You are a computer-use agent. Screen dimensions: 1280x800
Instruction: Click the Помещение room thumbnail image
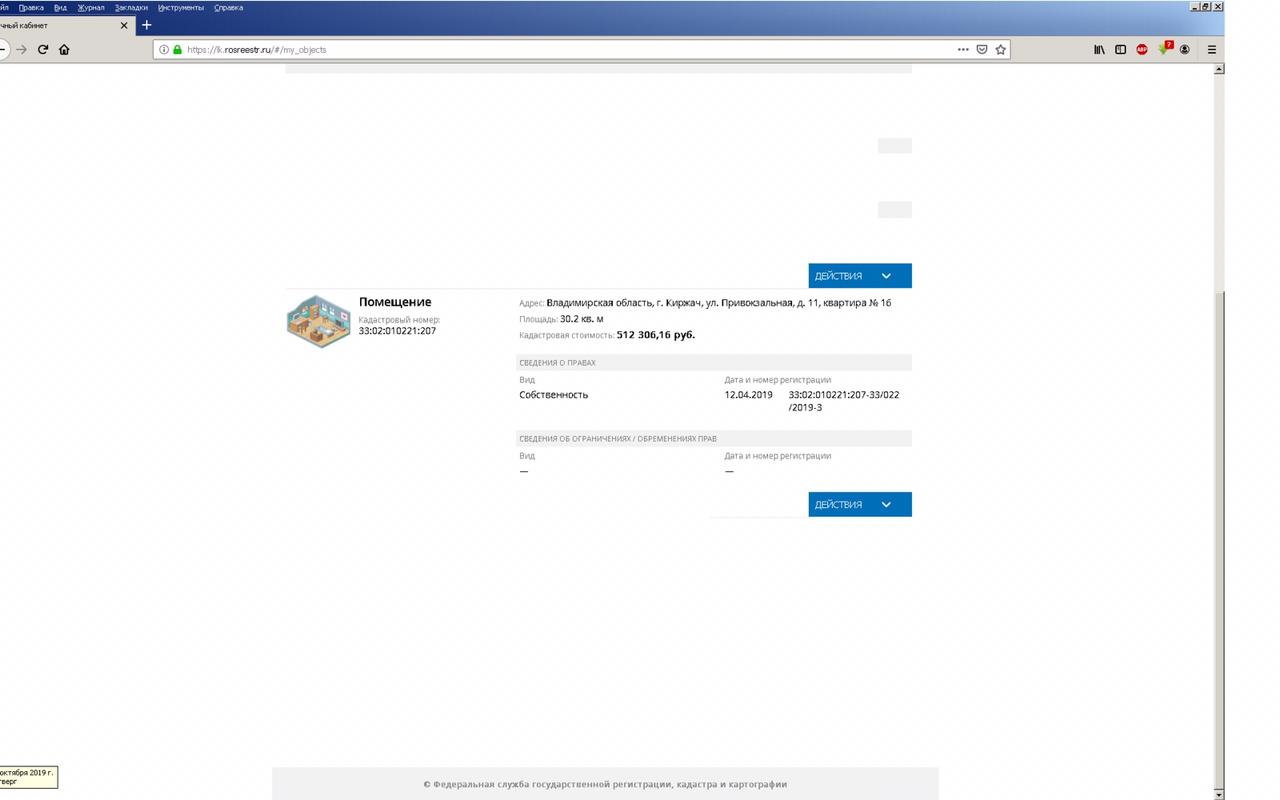point(318,321)
